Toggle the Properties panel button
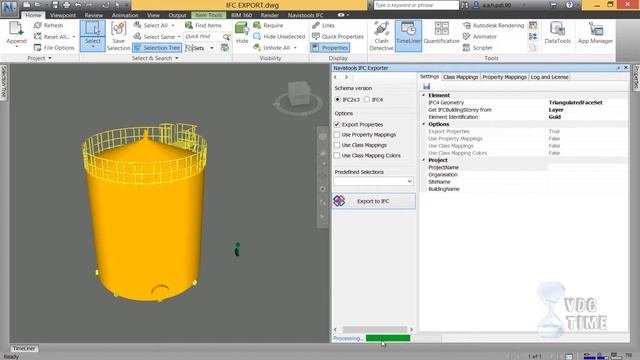This screenshot has width=640, height=360. point(330,48)
